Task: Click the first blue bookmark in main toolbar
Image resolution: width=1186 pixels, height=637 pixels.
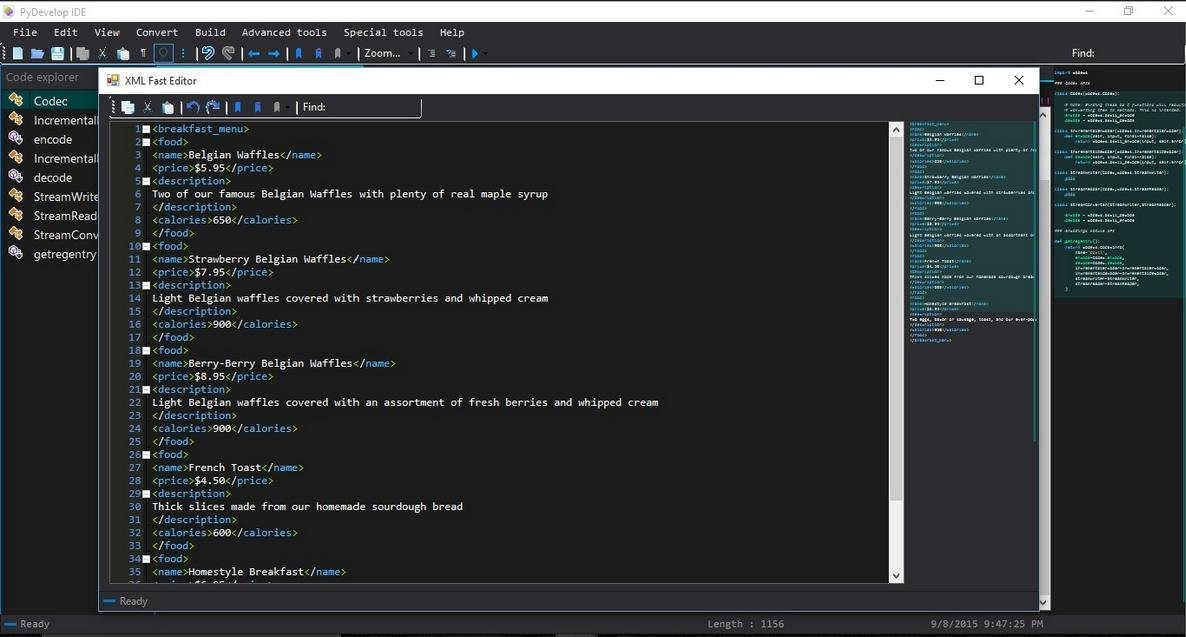Action: [x=299, y=53]
